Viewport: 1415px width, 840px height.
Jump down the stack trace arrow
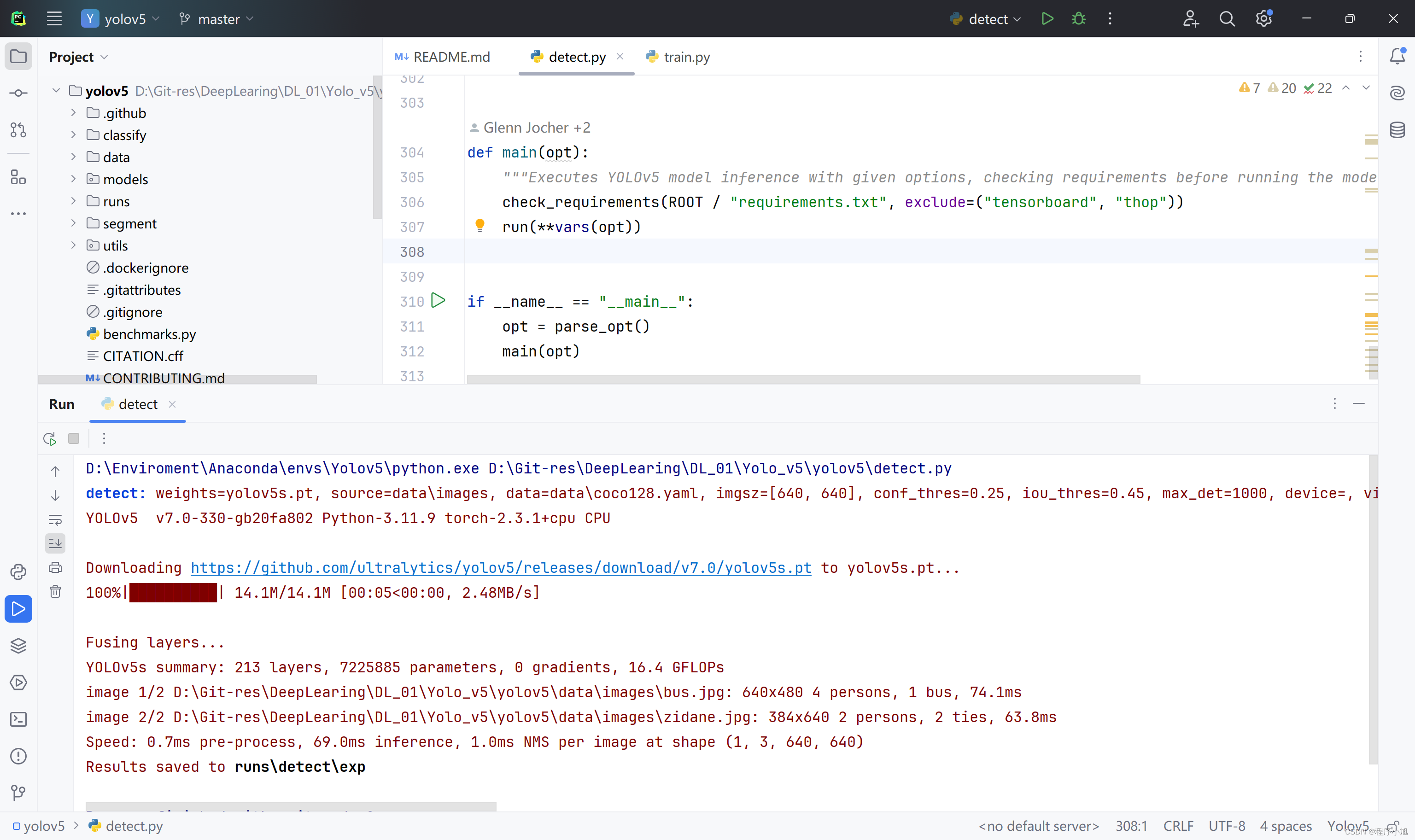pyautogui.click(x=55, y=495)
